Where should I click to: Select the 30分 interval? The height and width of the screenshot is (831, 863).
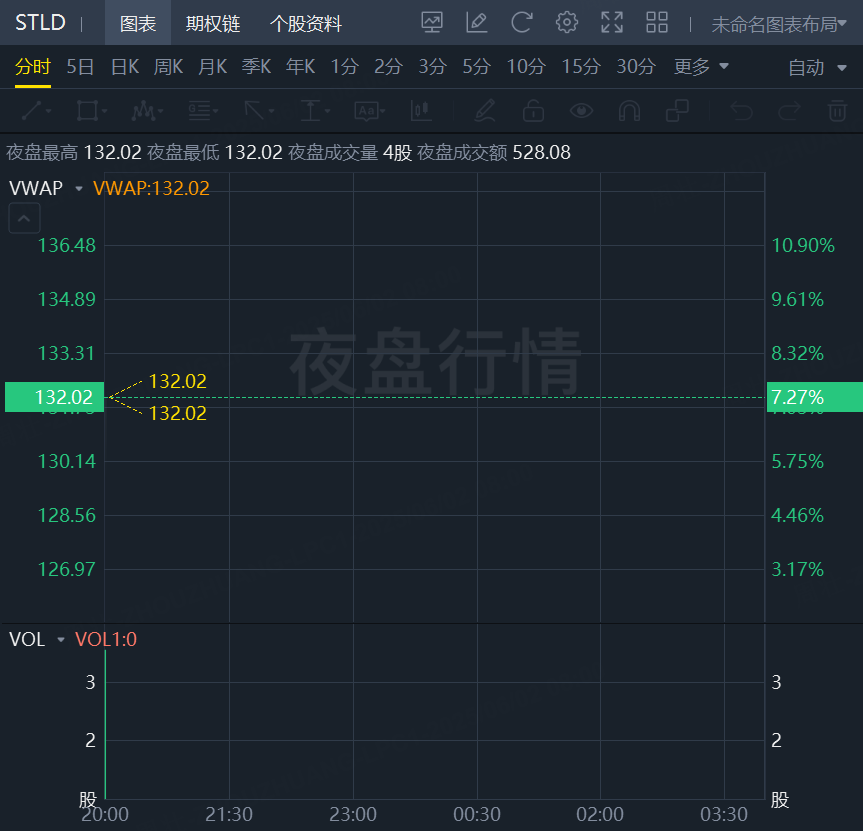coord(636,67)
